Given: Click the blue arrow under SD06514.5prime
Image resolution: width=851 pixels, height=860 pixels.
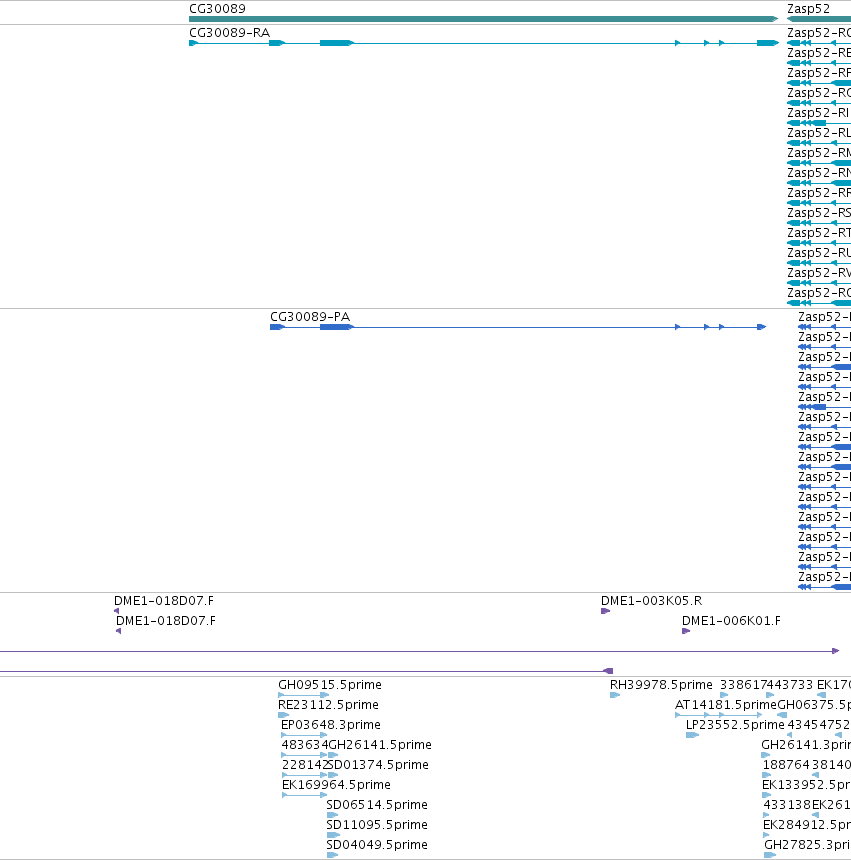Looking at the screenshot, I should (332, 815).
